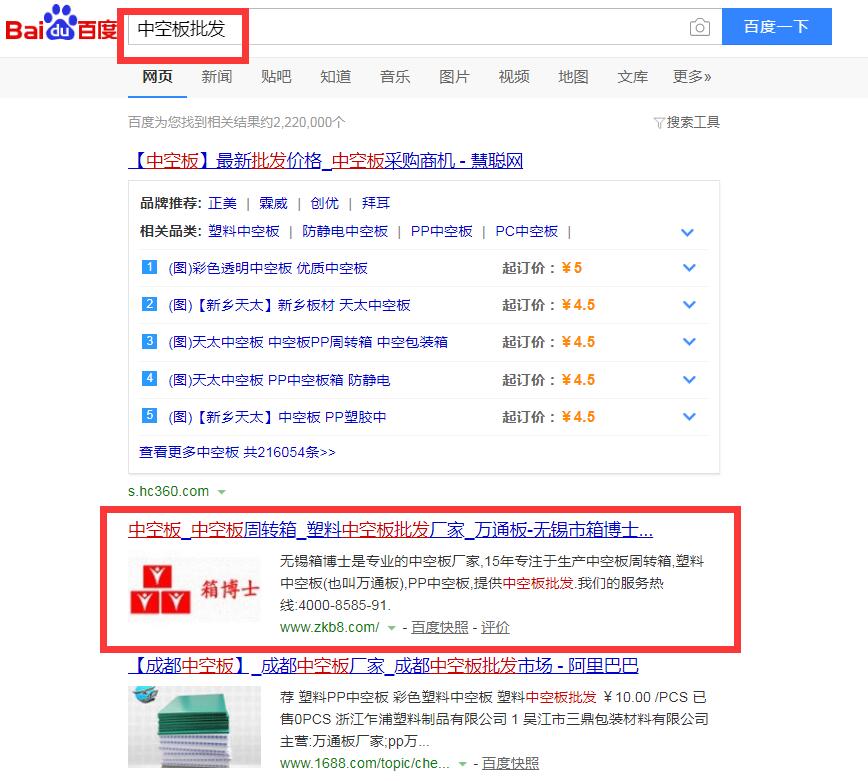Click the numbered badge 5 result icon

pos(149,415)
